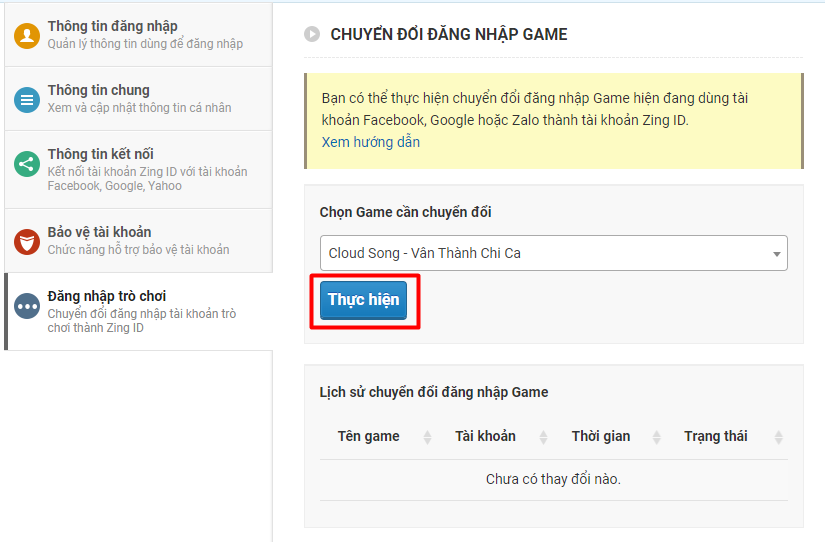Click text 'Quản lý thông tin dùng để đăng nhập'

(145, 44)
